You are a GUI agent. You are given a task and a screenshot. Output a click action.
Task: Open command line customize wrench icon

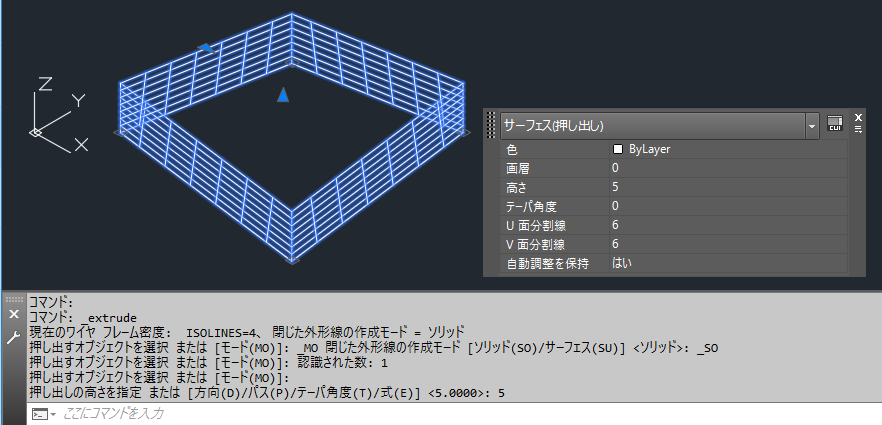(x=14, y=337)
